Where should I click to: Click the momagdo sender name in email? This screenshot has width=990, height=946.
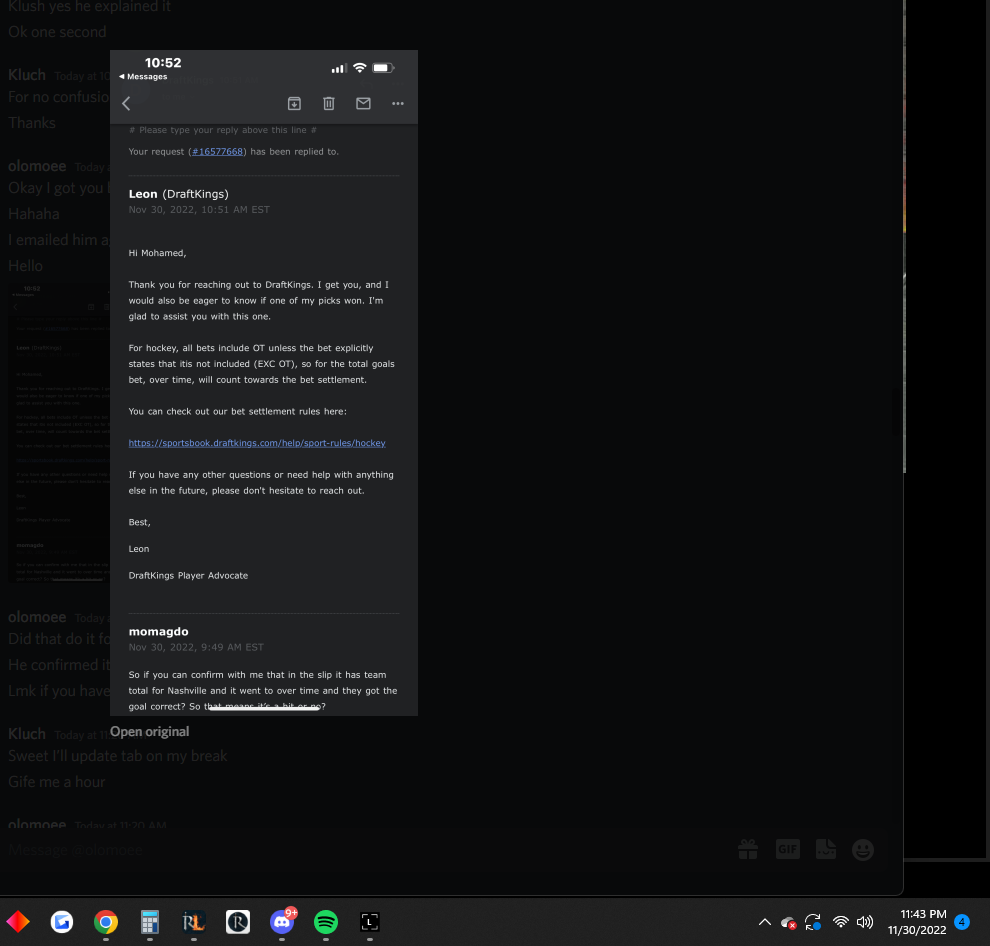[x=158, y=632]
